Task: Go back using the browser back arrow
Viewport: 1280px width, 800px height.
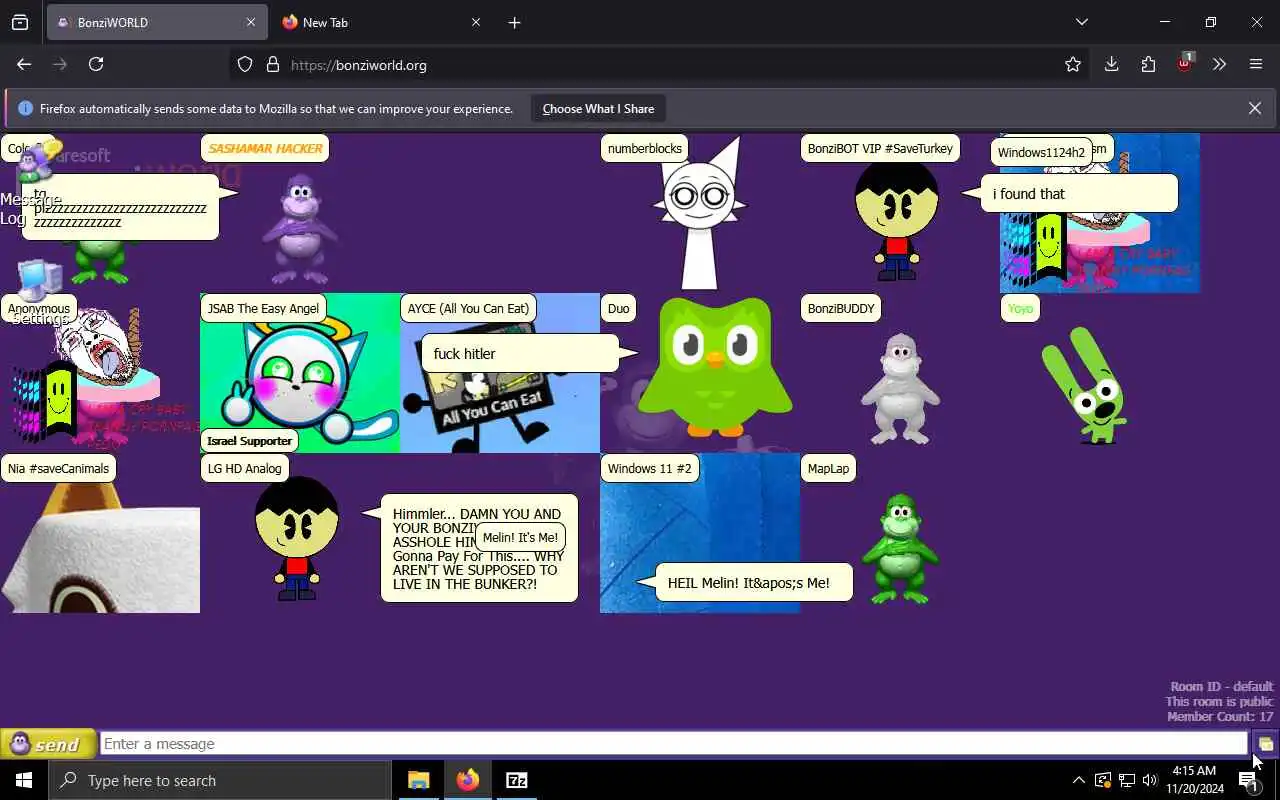Action: tap(24, 64)
